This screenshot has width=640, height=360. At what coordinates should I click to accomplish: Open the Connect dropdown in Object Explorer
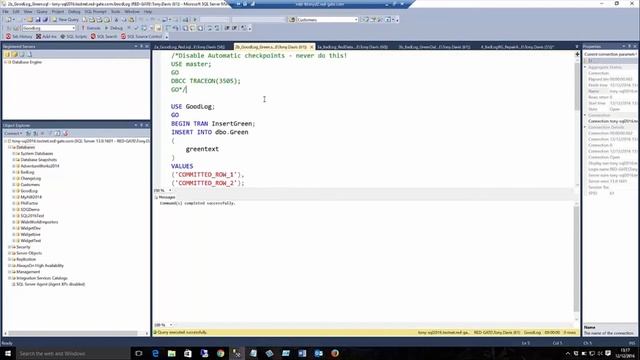click(x=13, y=133)
